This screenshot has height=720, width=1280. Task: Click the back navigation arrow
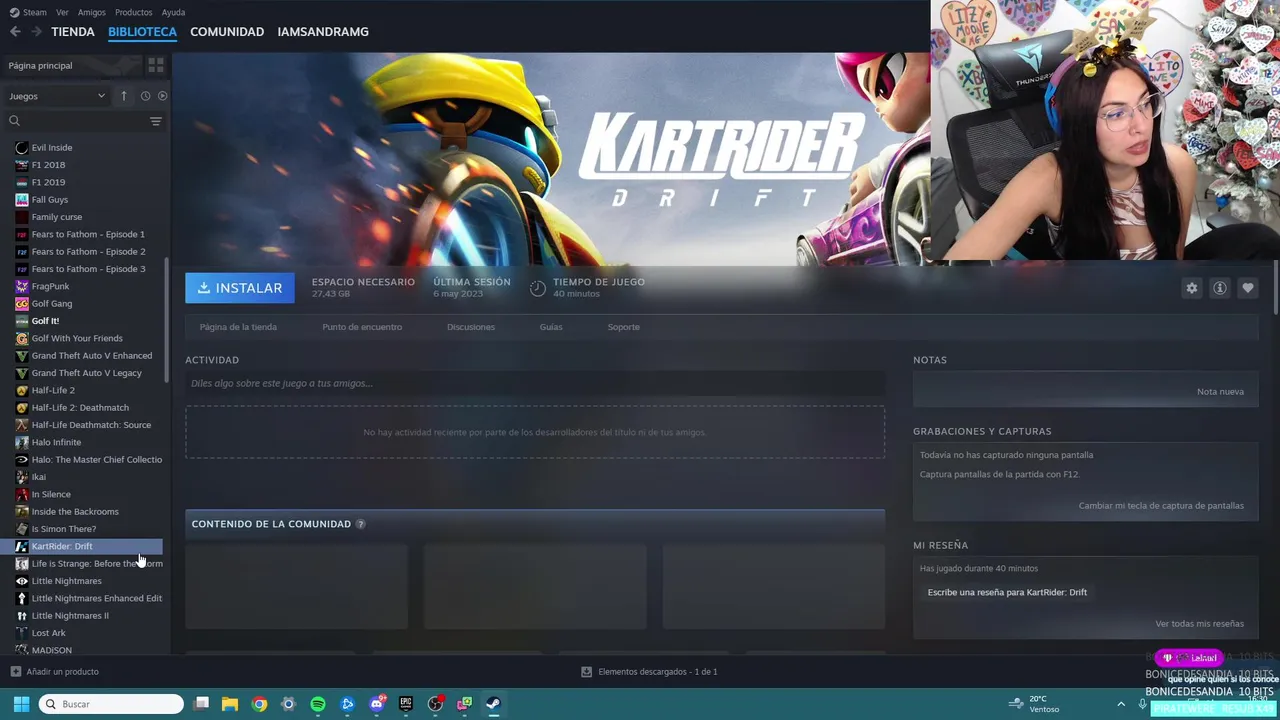(15, 32)
